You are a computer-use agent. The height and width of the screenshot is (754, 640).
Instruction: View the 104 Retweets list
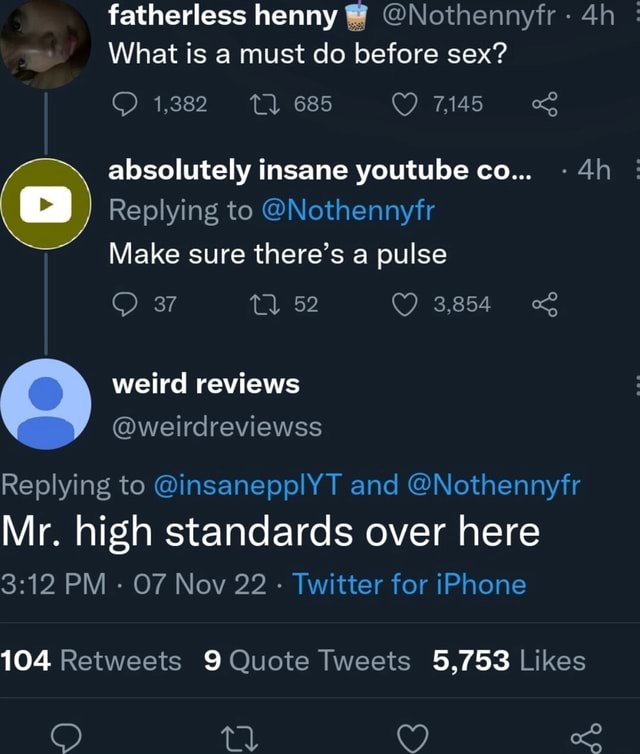click(91, 661)
